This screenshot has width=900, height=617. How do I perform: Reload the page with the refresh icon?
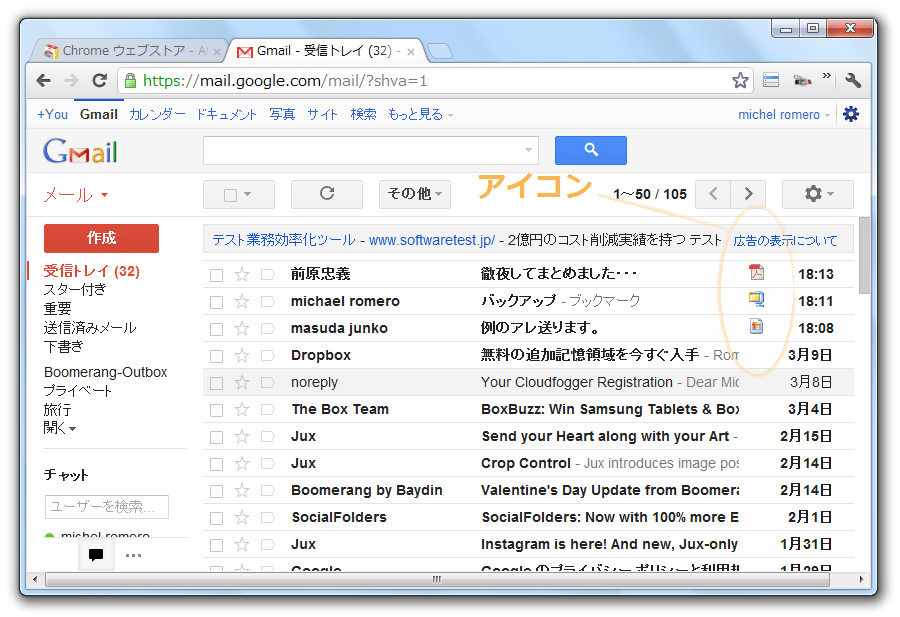(x=99, y=81)
